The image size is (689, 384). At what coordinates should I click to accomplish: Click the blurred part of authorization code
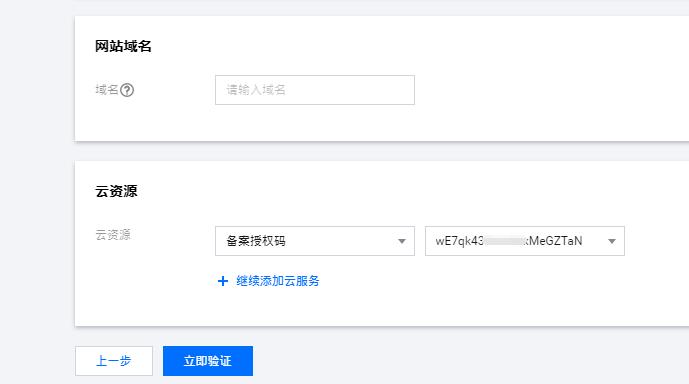click(x=504, y=241)
